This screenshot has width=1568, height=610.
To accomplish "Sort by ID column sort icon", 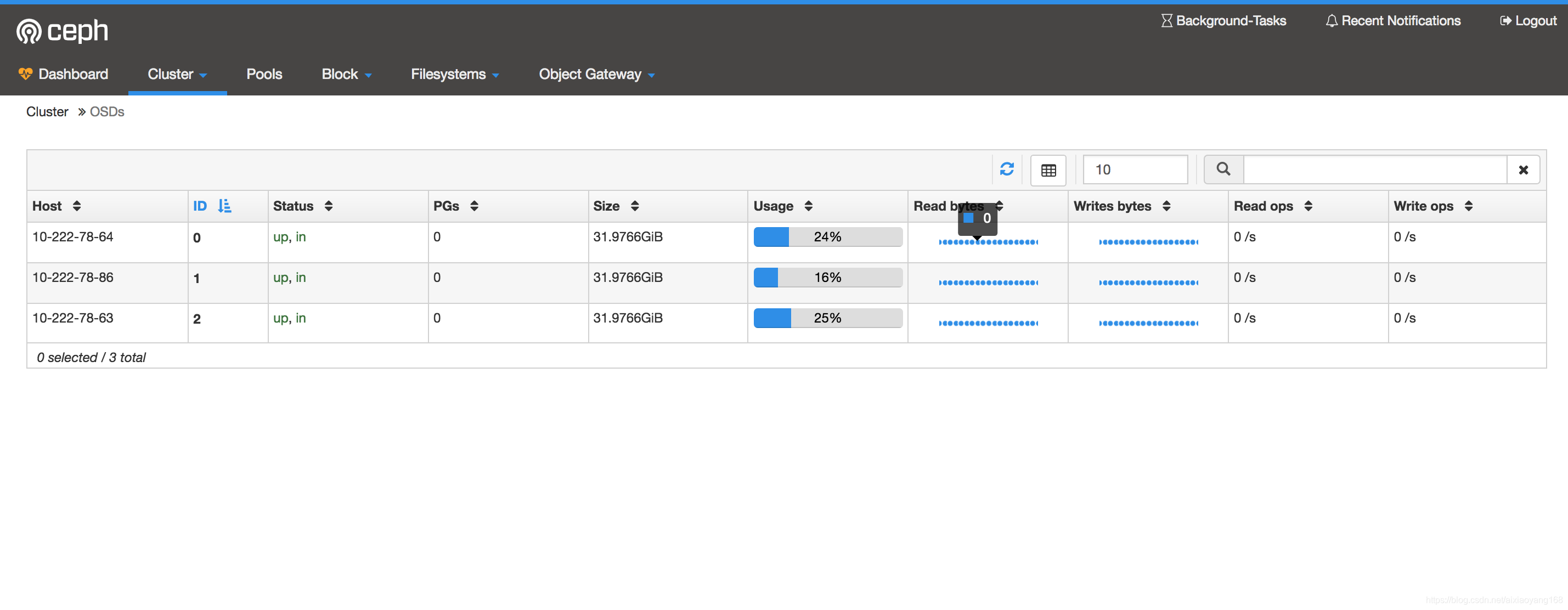I will click(224, 206).
